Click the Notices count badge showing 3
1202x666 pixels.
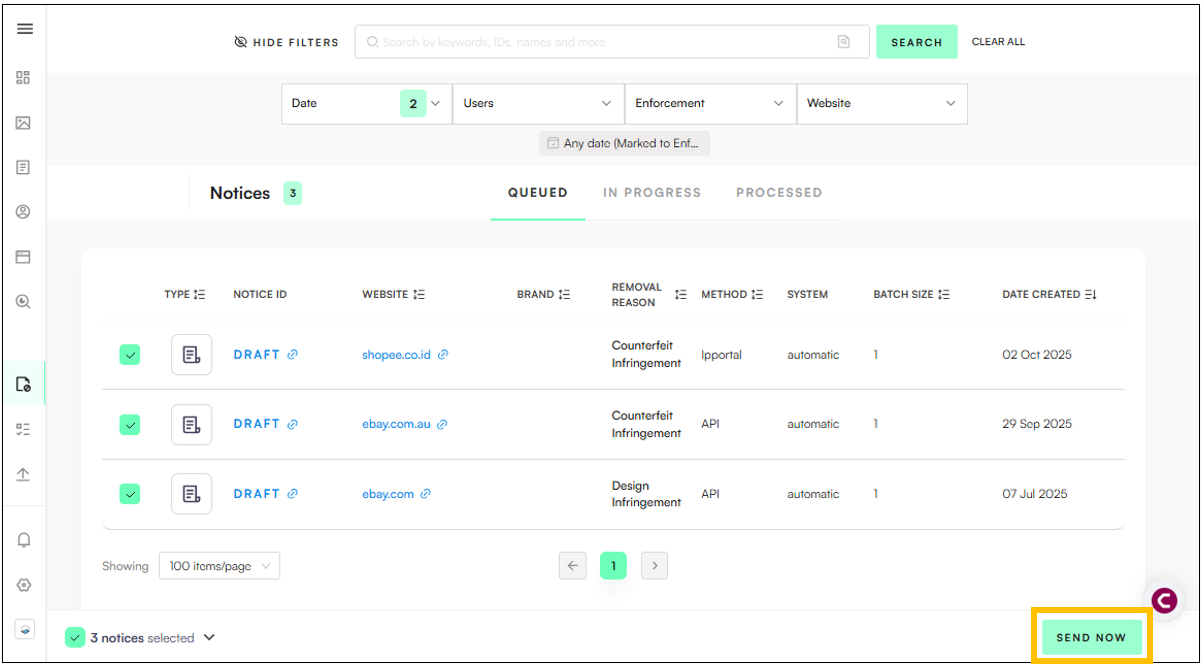point(292,193)
